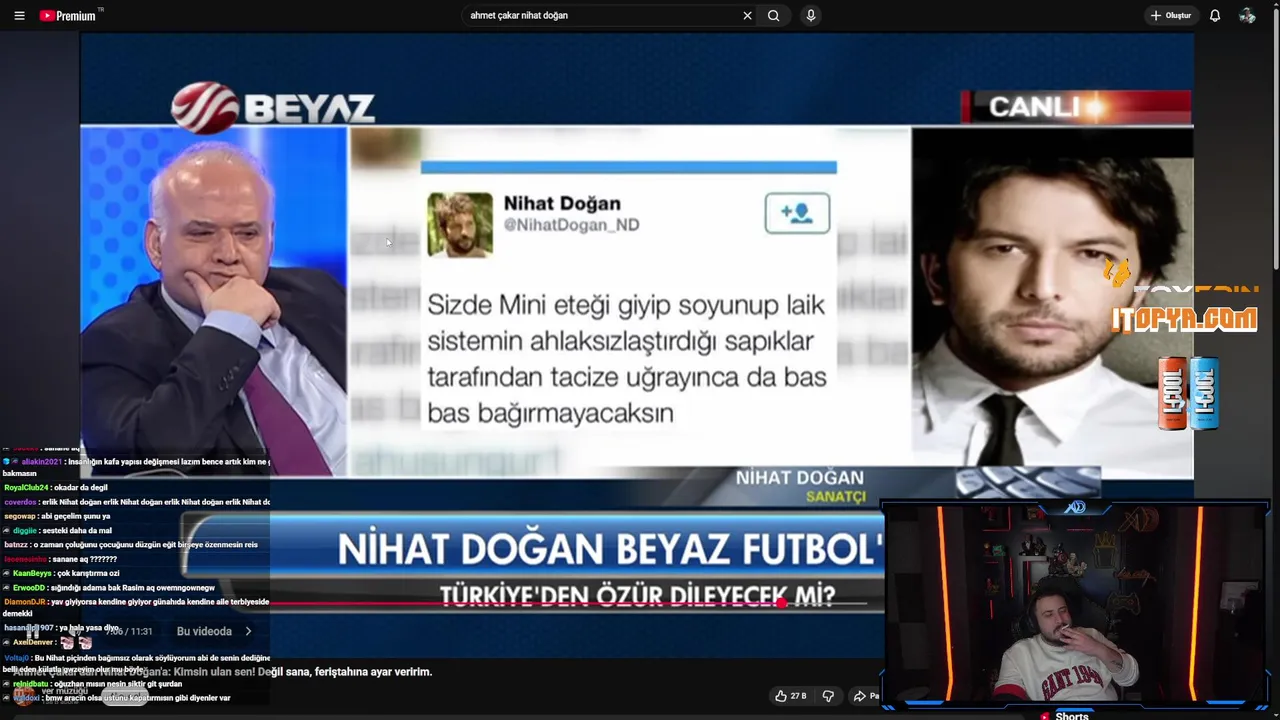This screenshot has width=1280, height=720.
Task: Click chat message from RoyalClub24
Action: tap(56, 488)
